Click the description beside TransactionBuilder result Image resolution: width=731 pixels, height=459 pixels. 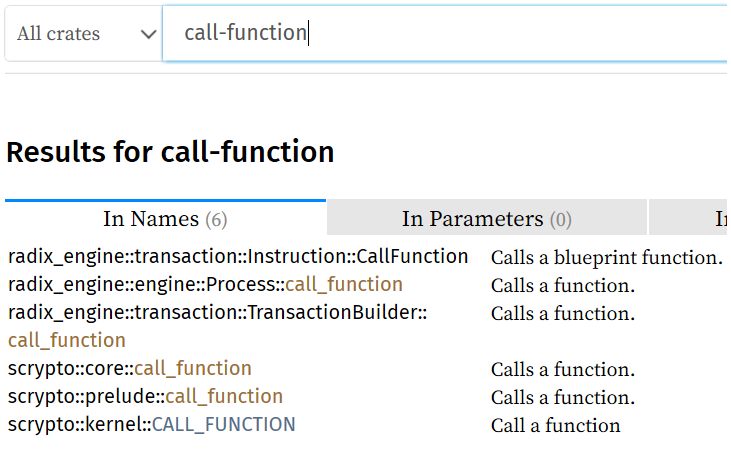click(562, 314)
